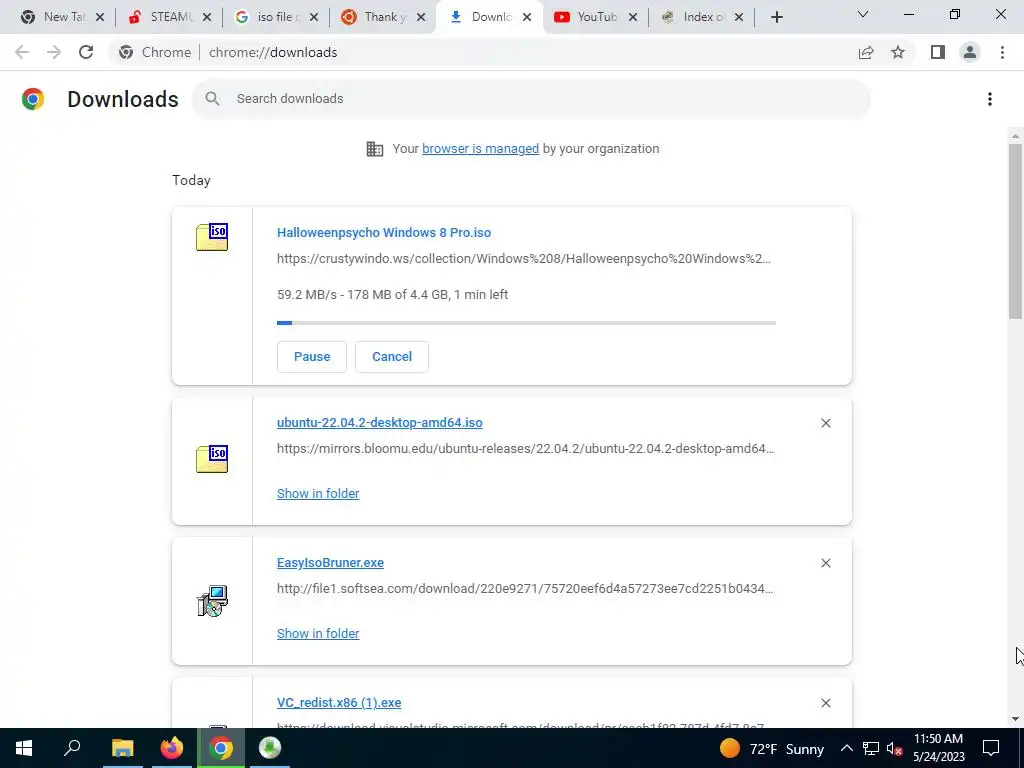Click the scrollbar down arrow
Viewport: 1024px width, 768px height.
(1015, 719)
